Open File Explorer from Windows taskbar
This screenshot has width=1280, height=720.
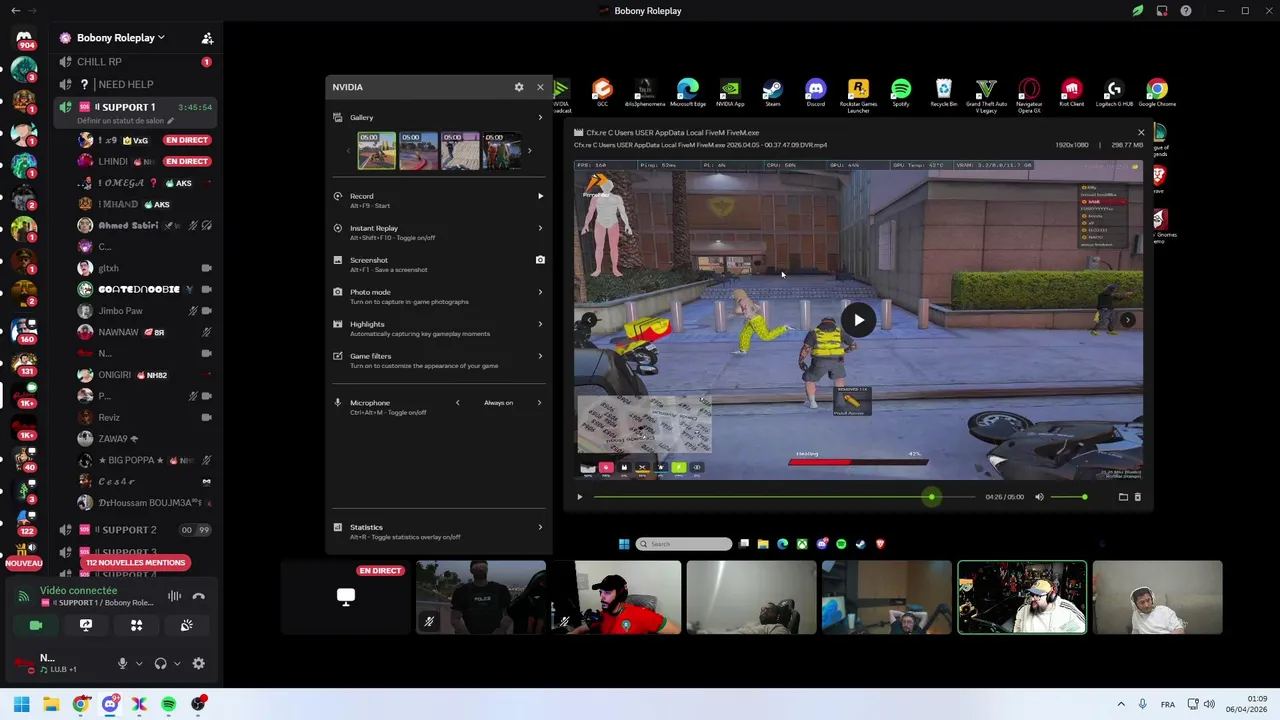(51, 704)
